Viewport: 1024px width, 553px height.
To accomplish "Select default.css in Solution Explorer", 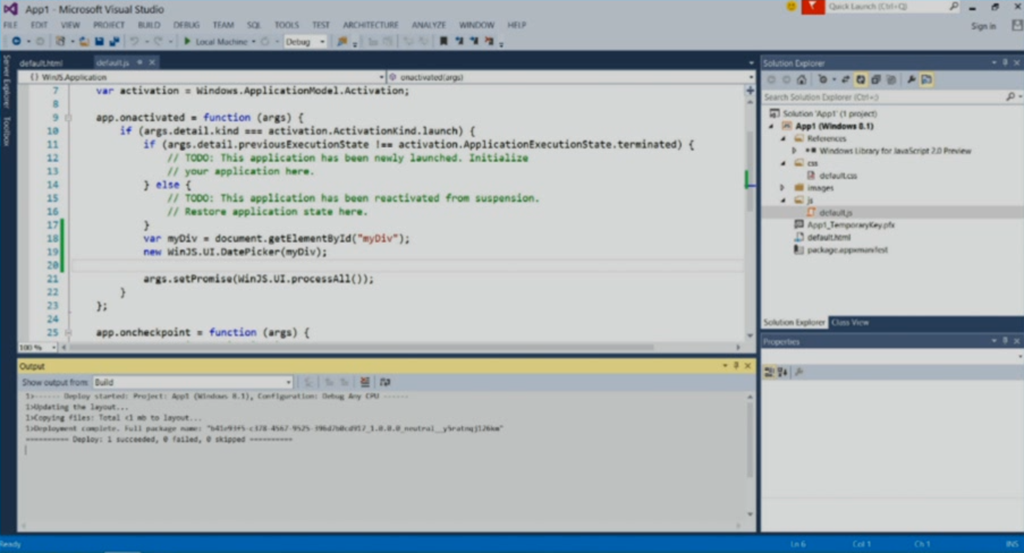I will click(838, 176).
